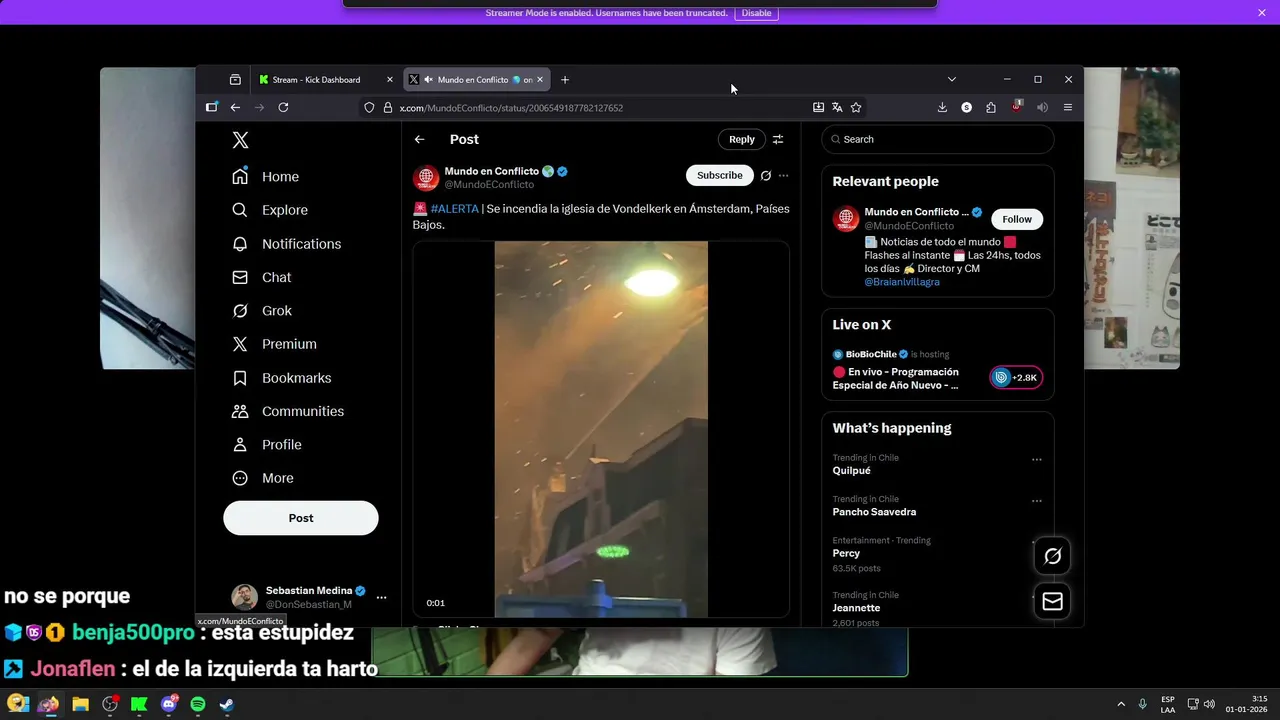
Task: Join the BioBioChile live broadcast
Action: (1016, 377)
